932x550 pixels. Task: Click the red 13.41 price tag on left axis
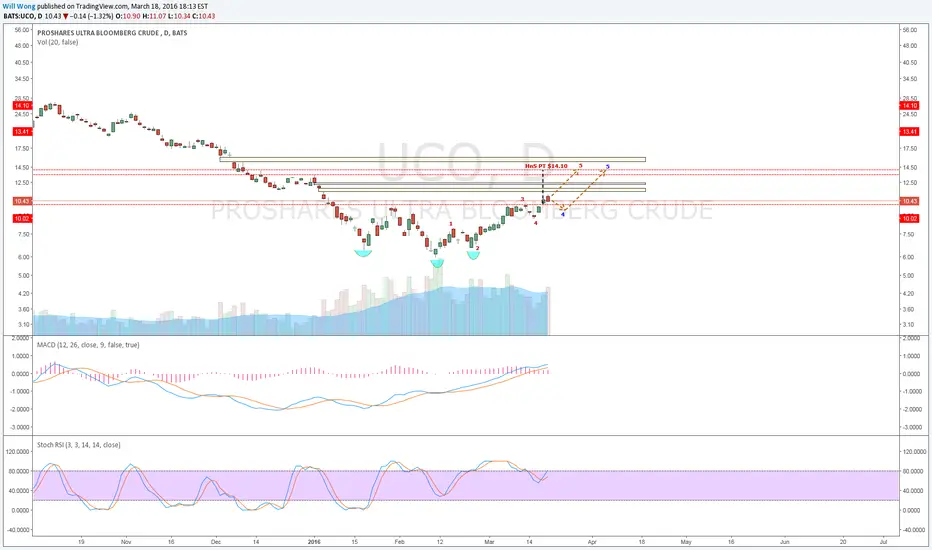pyautogui.click(x=22, y=131)
